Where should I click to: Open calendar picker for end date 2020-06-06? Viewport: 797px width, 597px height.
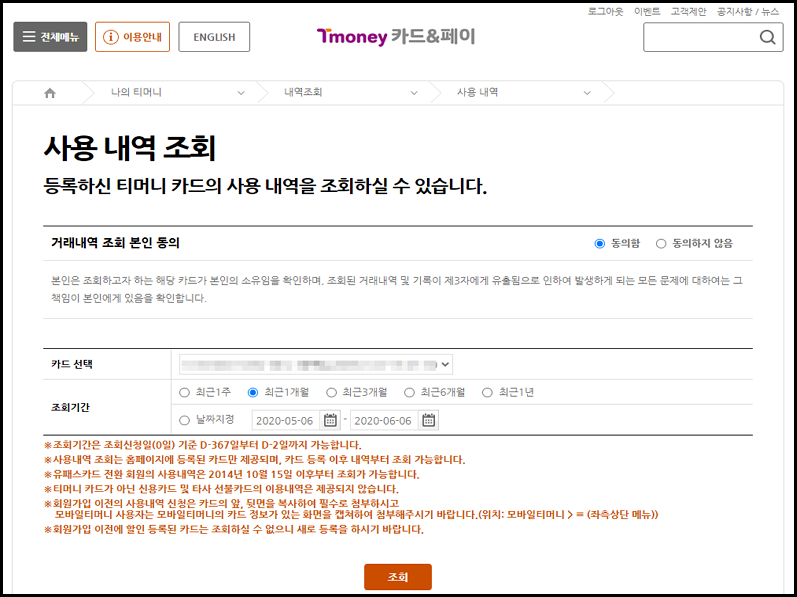[428, 420]
